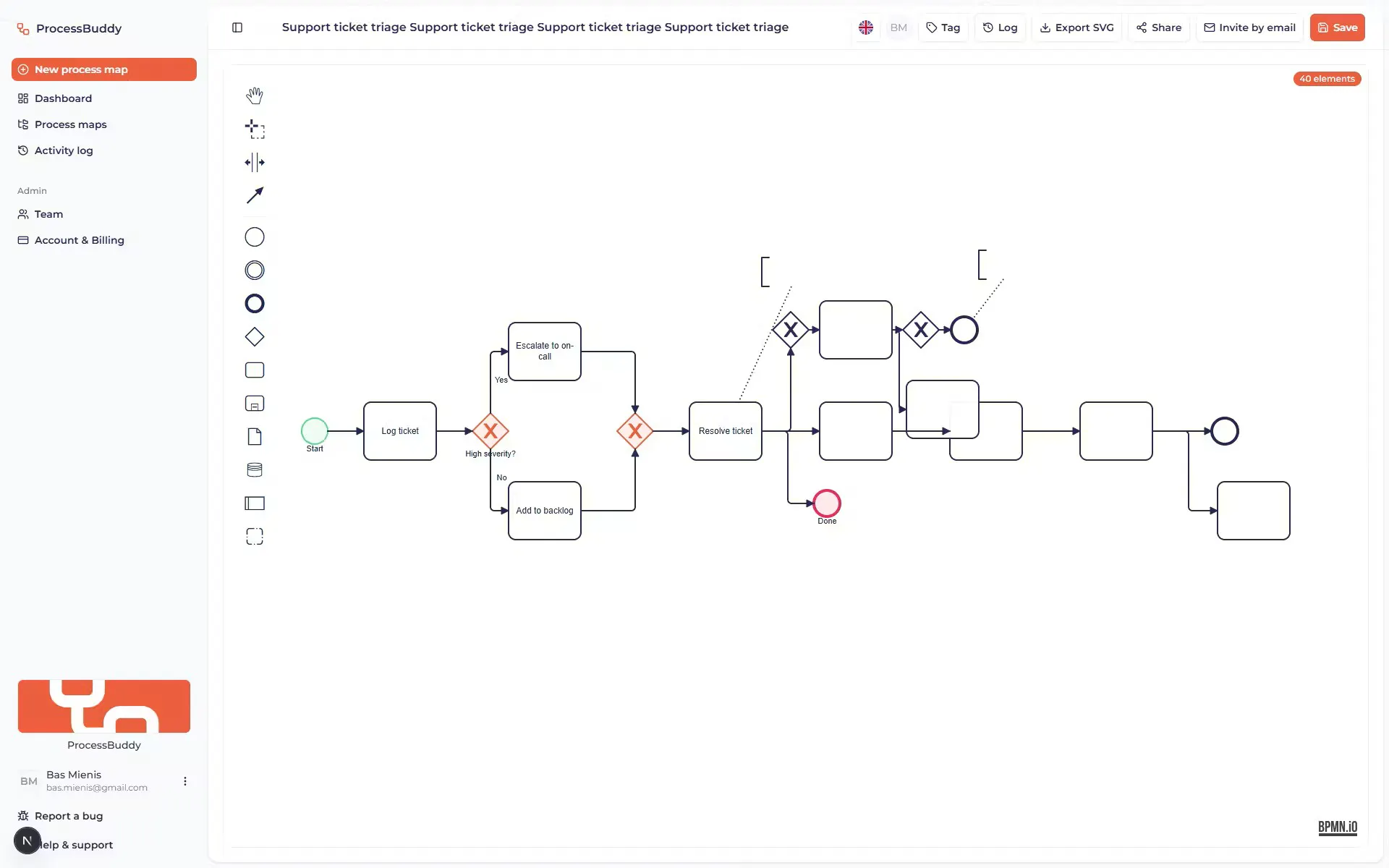Click the No flow label
This screenshot has height=868, width=1389.
tap(502, 477)
